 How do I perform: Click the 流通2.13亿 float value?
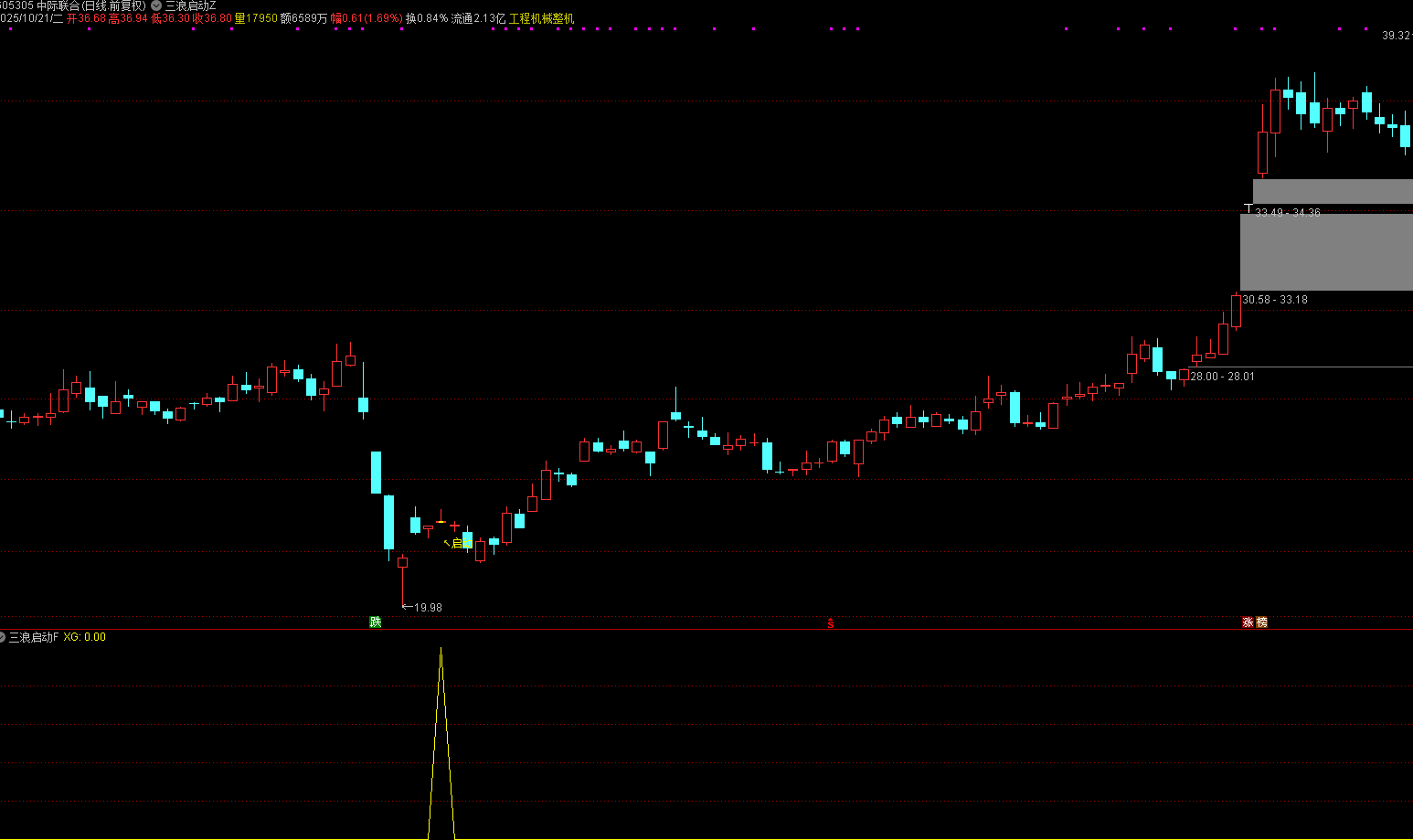[x=478, y=18]
